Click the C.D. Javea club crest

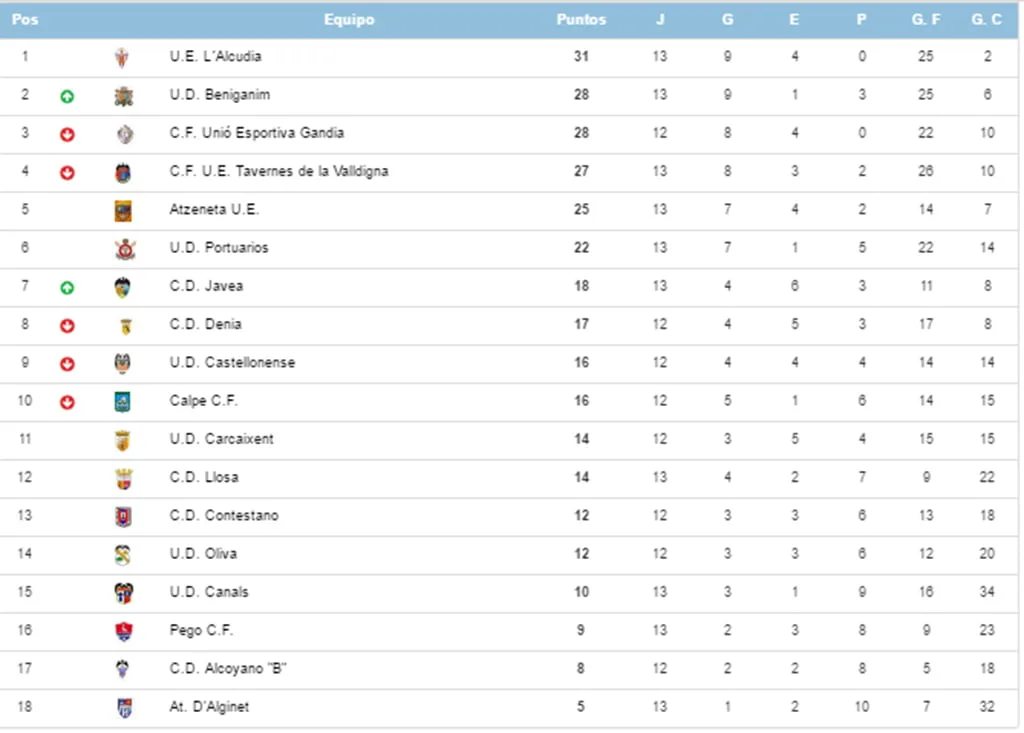coord(122,287)
